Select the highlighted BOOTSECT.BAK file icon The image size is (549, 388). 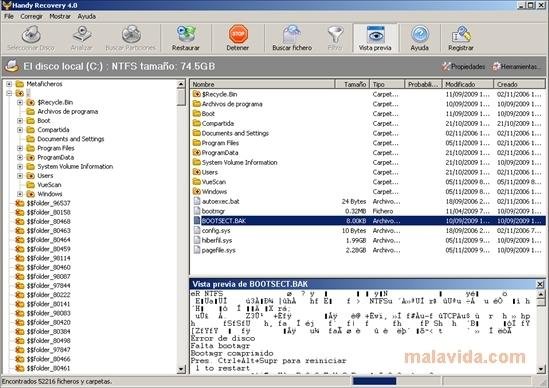pos(197,221)
